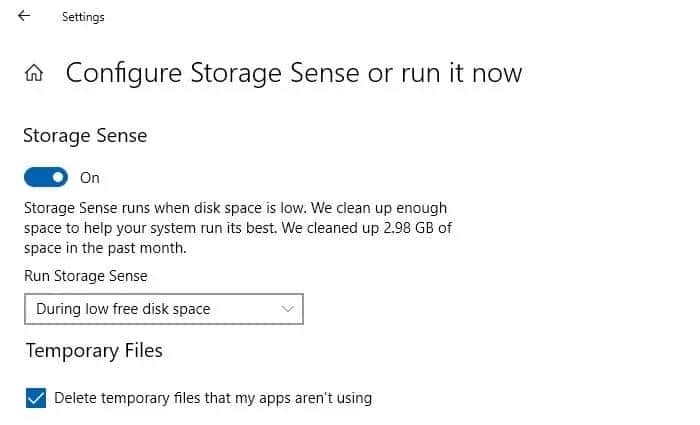Turn off the Storage Sense toggle switch
The height and width of the screenshot is (425, 700).
point(46,177)
